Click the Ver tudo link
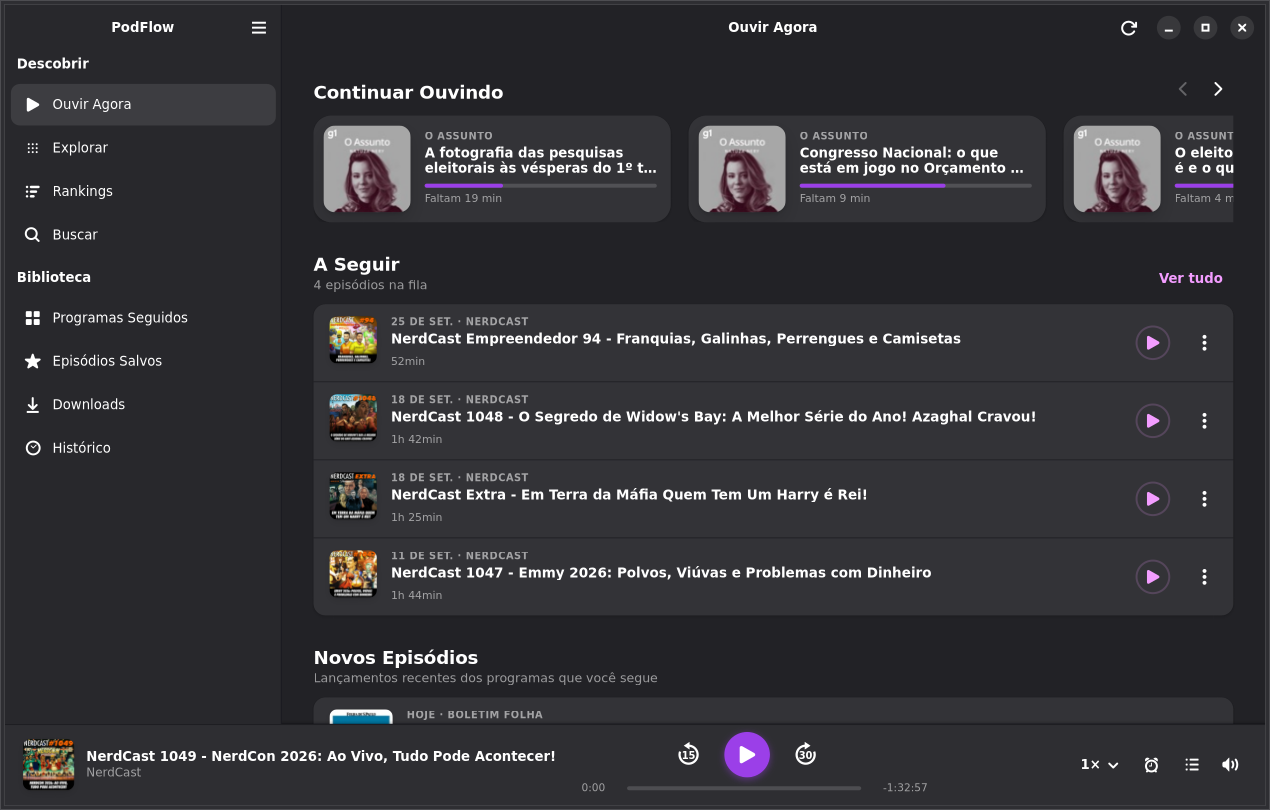1270x810 pixels. click(x=1190, y=279)
